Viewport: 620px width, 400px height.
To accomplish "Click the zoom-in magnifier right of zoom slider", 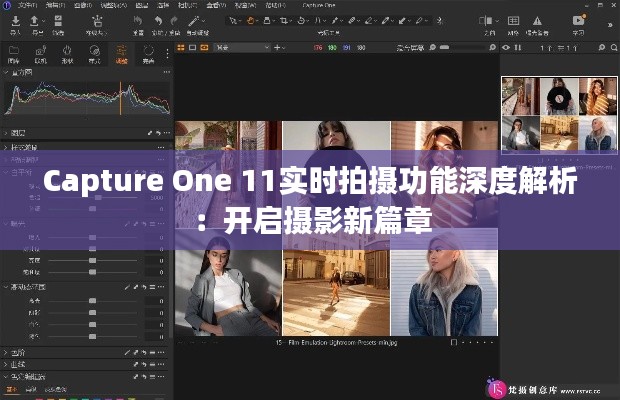I will tap(492, 47).
